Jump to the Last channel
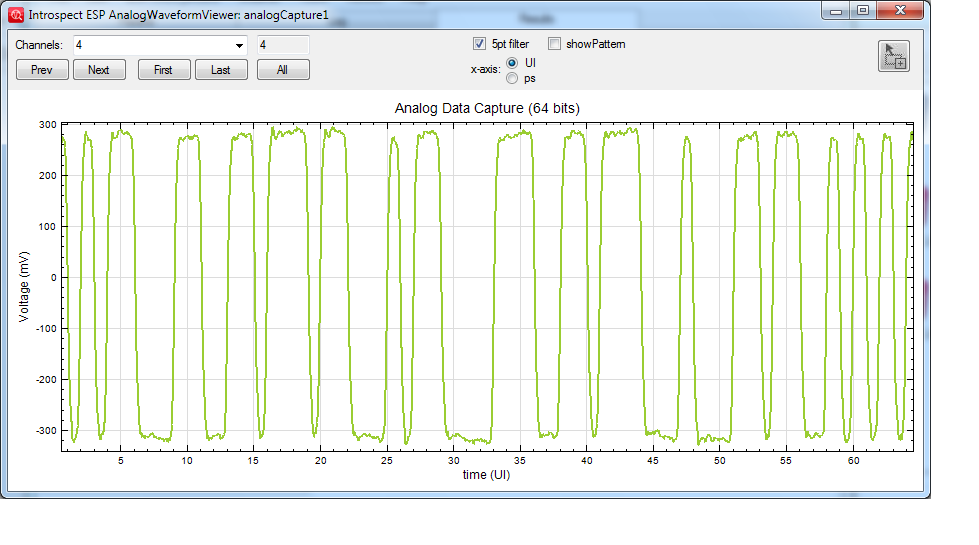Viewport: 979px width, 545px height. 221,70
